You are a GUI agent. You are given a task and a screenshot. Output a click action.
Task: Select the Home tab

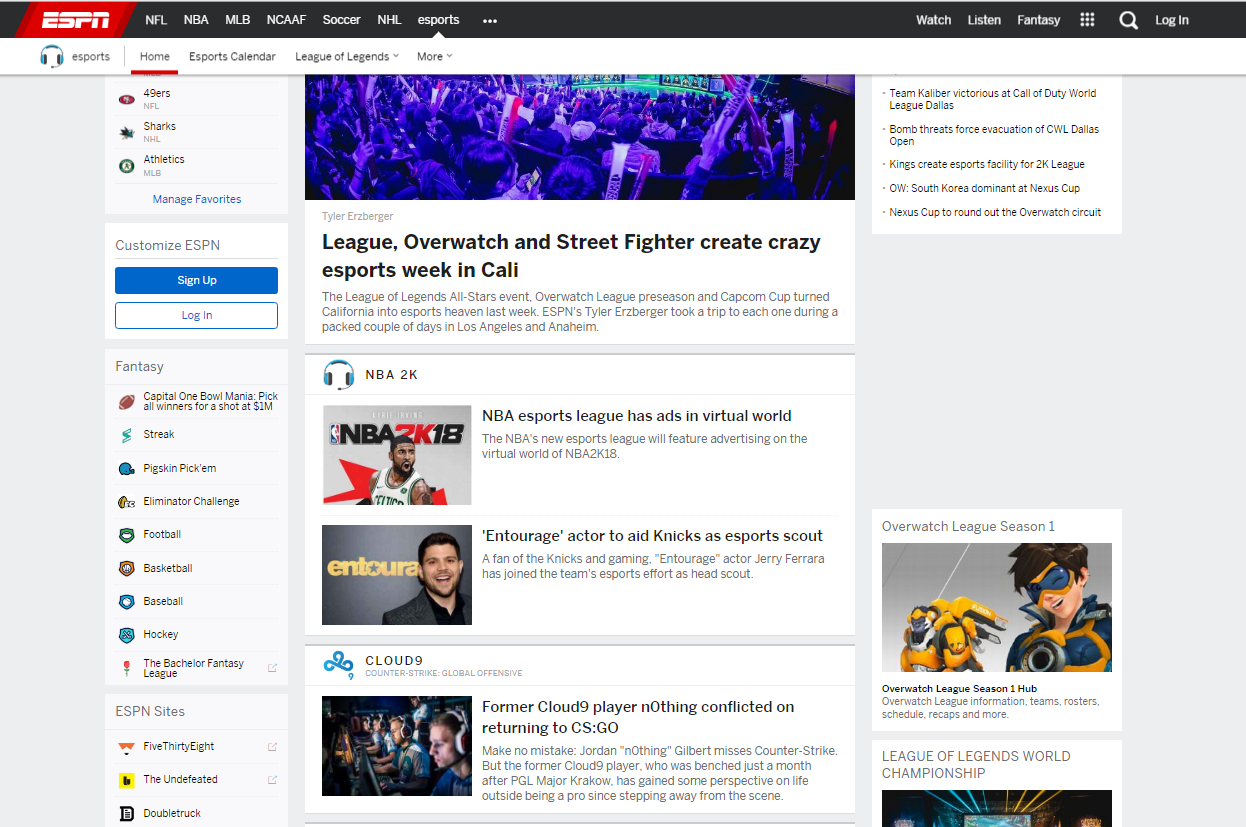point(155,56)
